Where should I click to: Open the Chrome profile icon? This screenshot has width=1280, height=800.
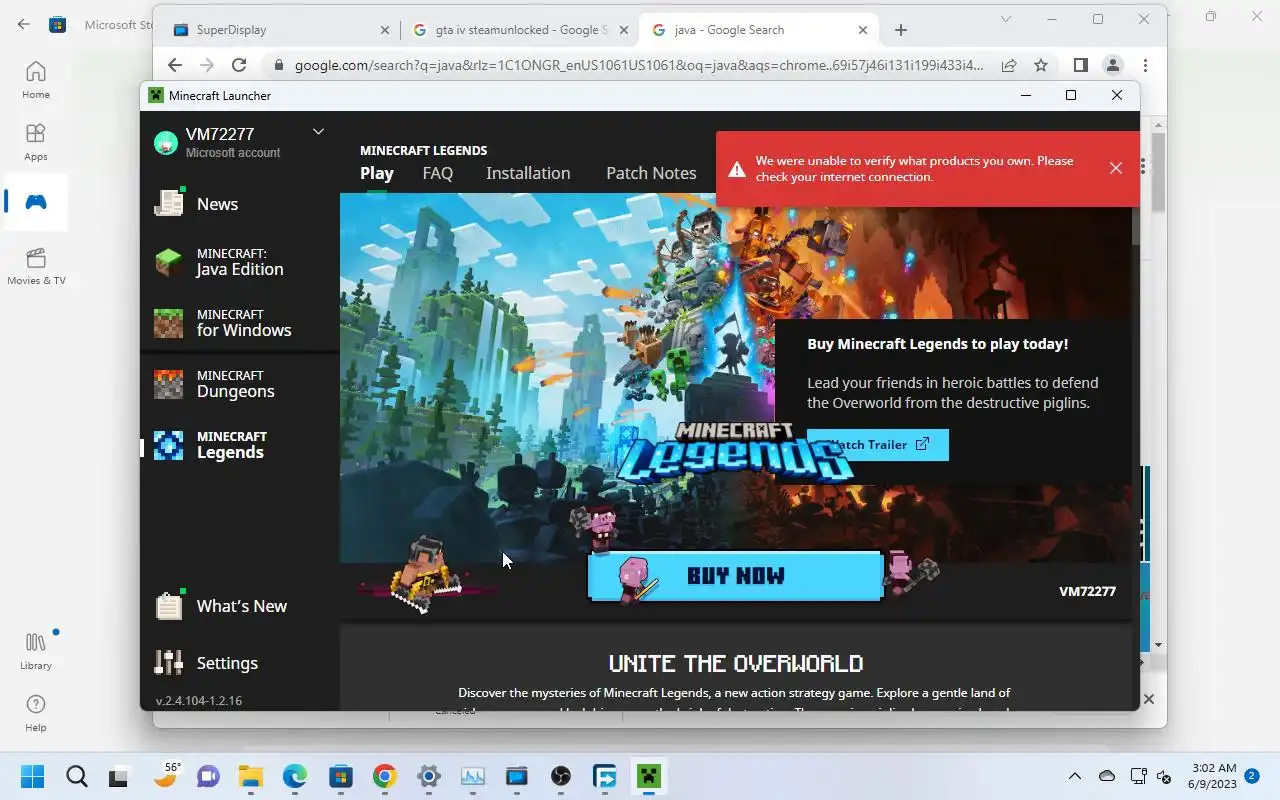[1112, 65]
